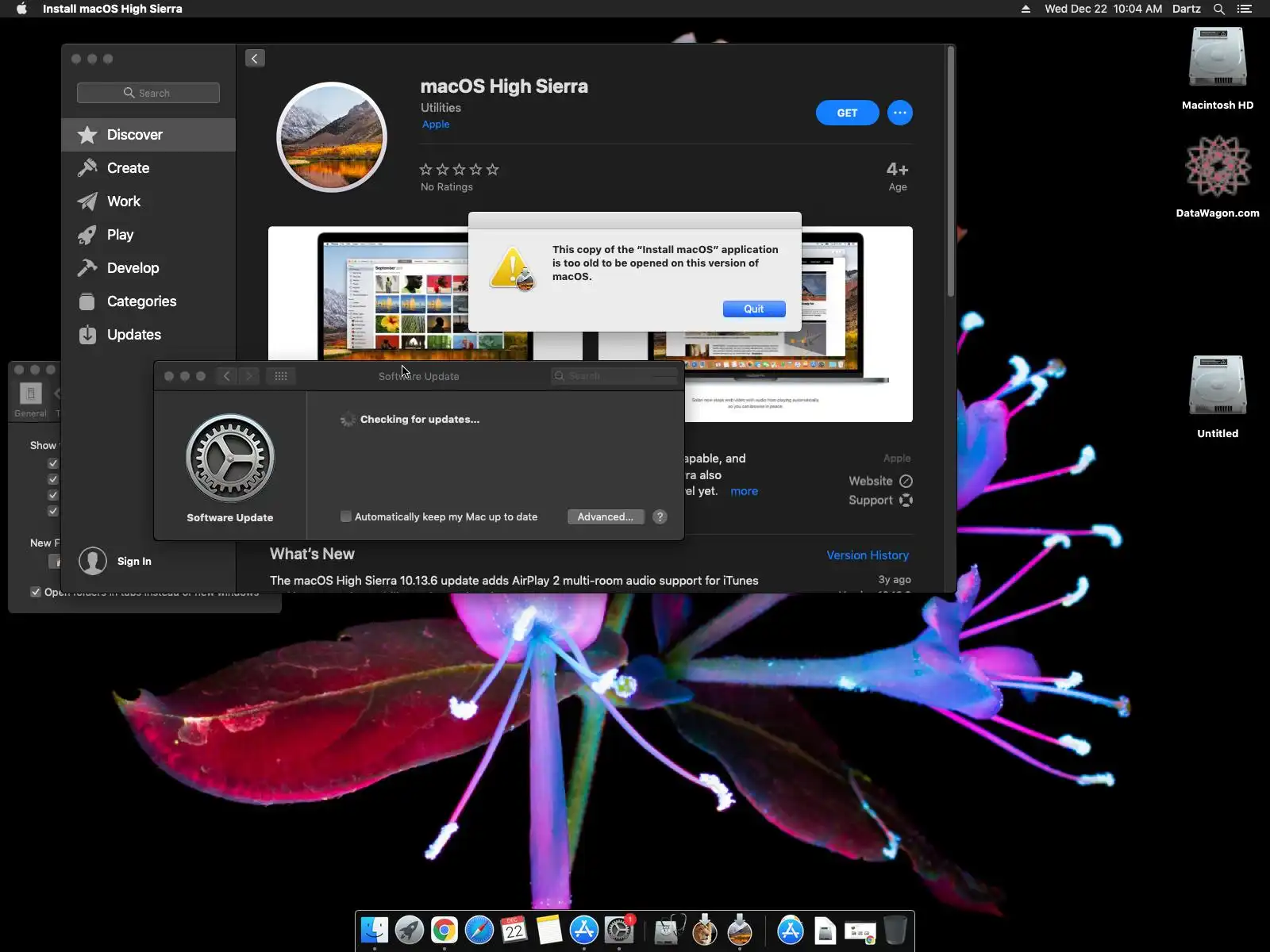Image resolution: width=1270 pixels, height=952 pixels.
Task: Click GET for macOS High Sierra
Action: 847,113
